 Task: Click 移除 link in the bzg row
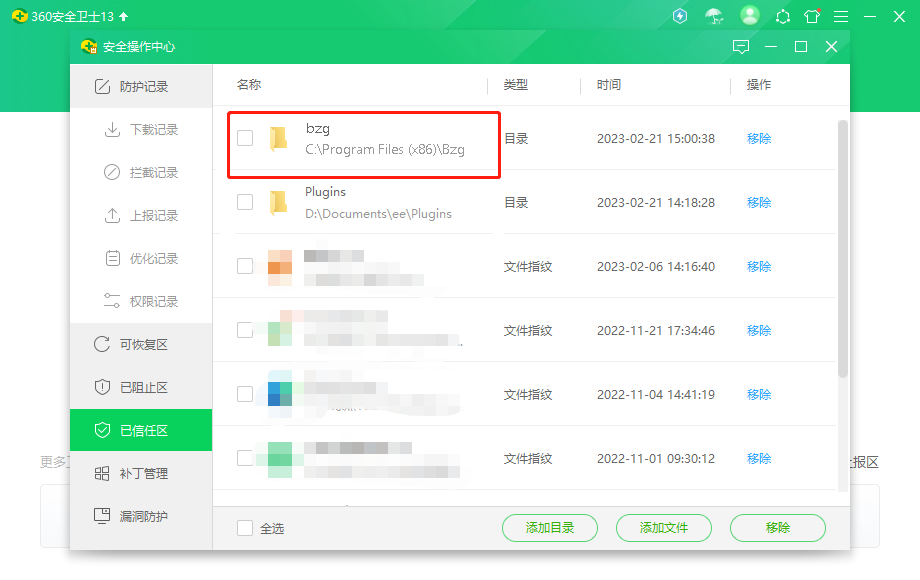click(x=759, y=139)
